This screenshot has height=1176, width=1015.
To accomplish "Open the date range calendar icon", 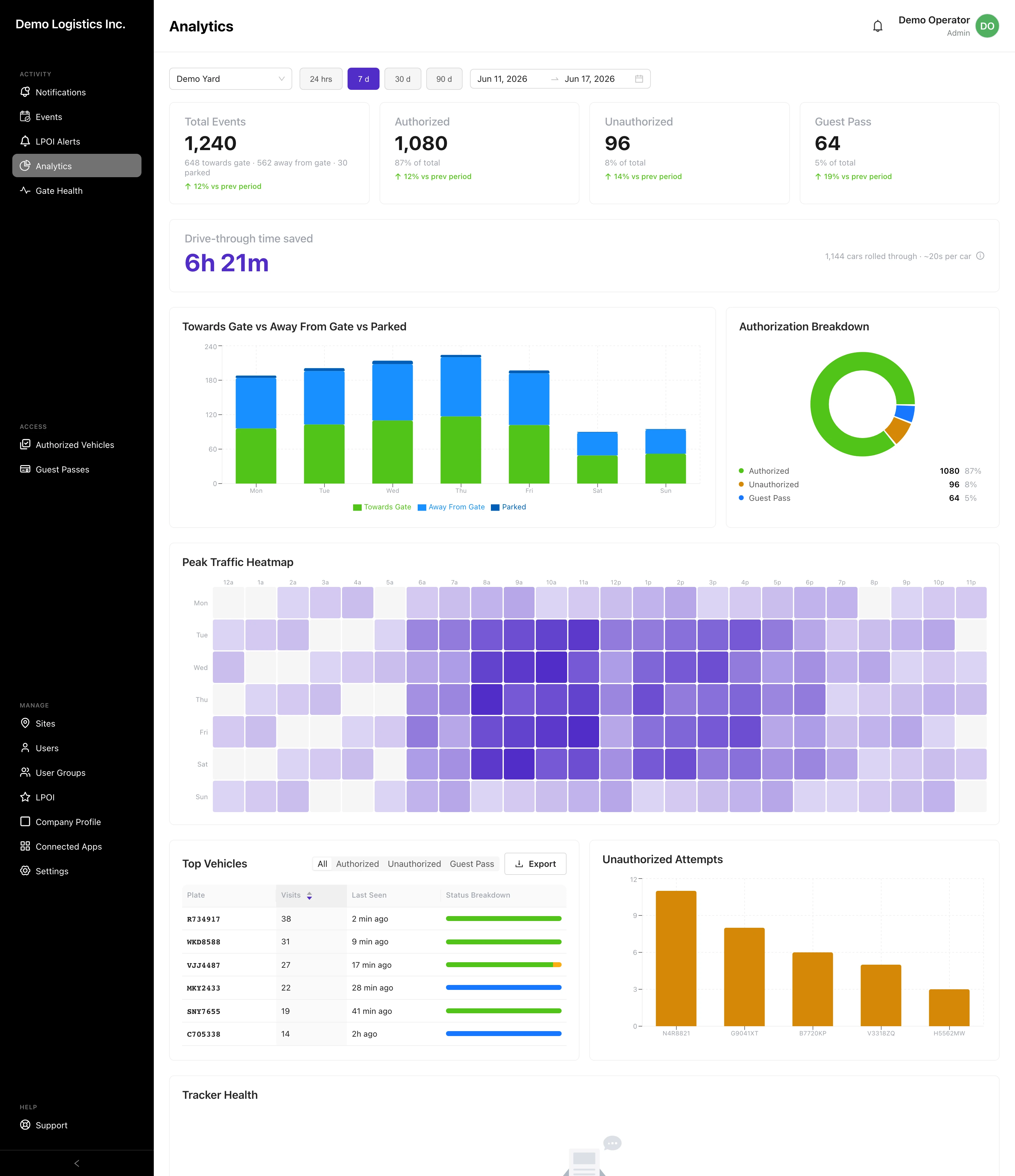I will pyautogui.click(x=639, y=79).
